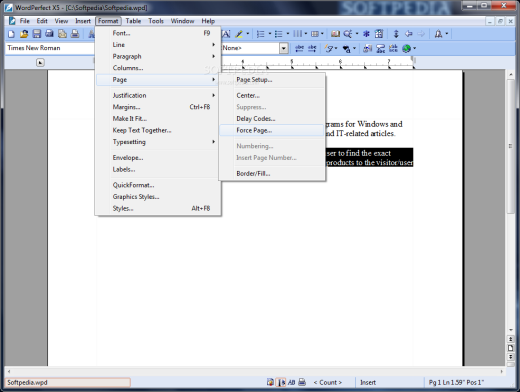Click the Save diskette icon

pyautogui.click(x=37, y=34)
